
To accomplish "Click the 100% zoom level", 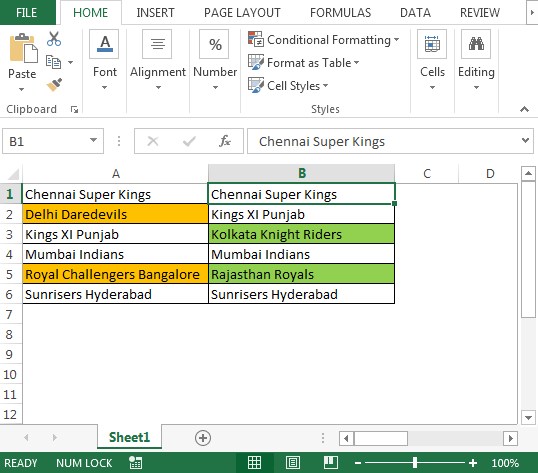I will pos(505,463).
